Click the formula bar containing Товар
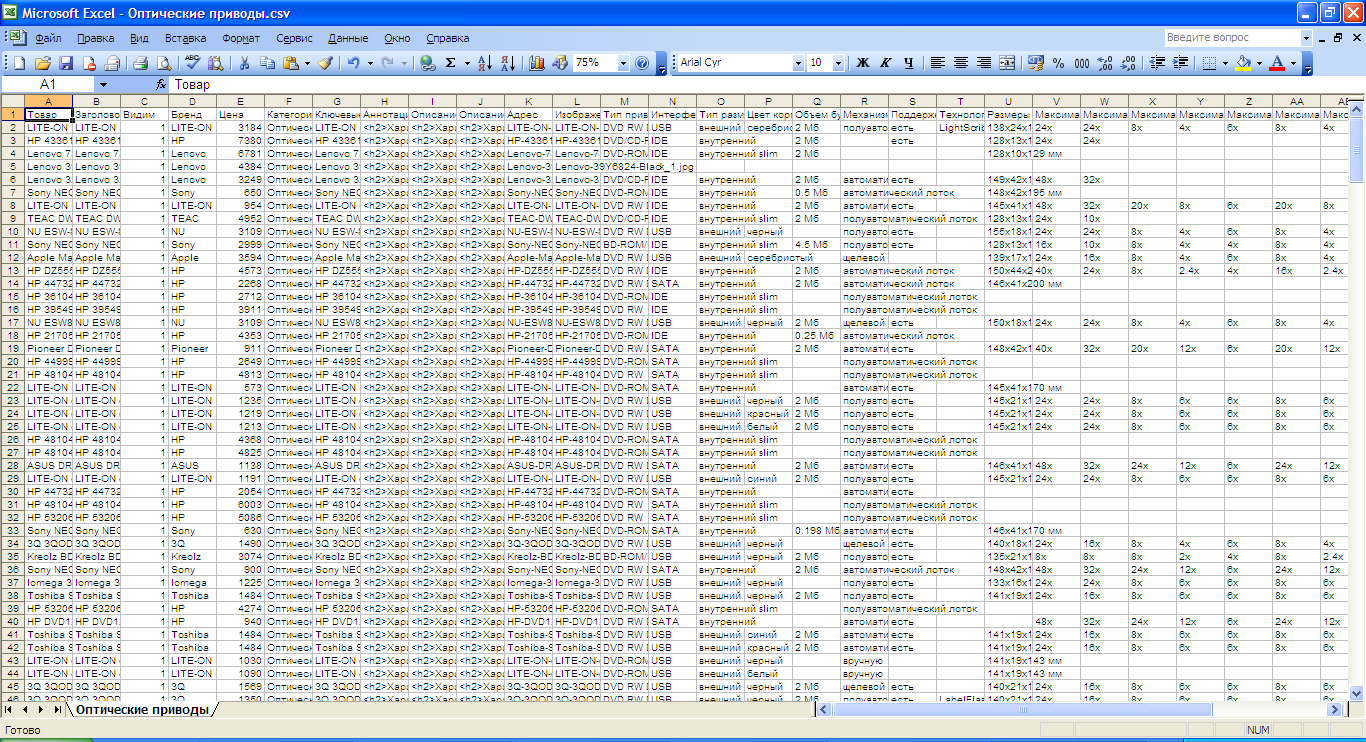Screen dimensions: 1366x742 (766, 86)
